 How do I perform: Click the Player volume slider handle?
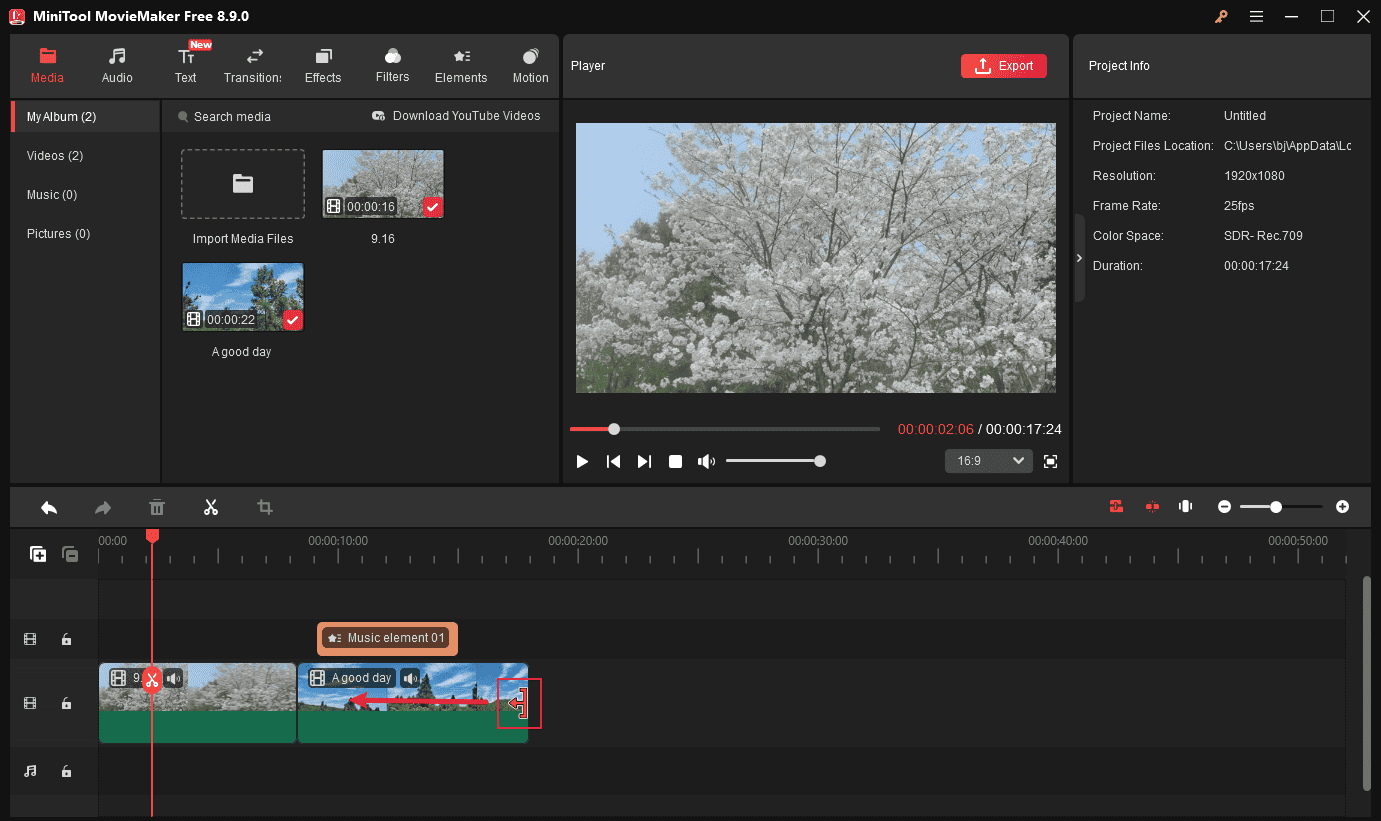click(x=820, y=461)
